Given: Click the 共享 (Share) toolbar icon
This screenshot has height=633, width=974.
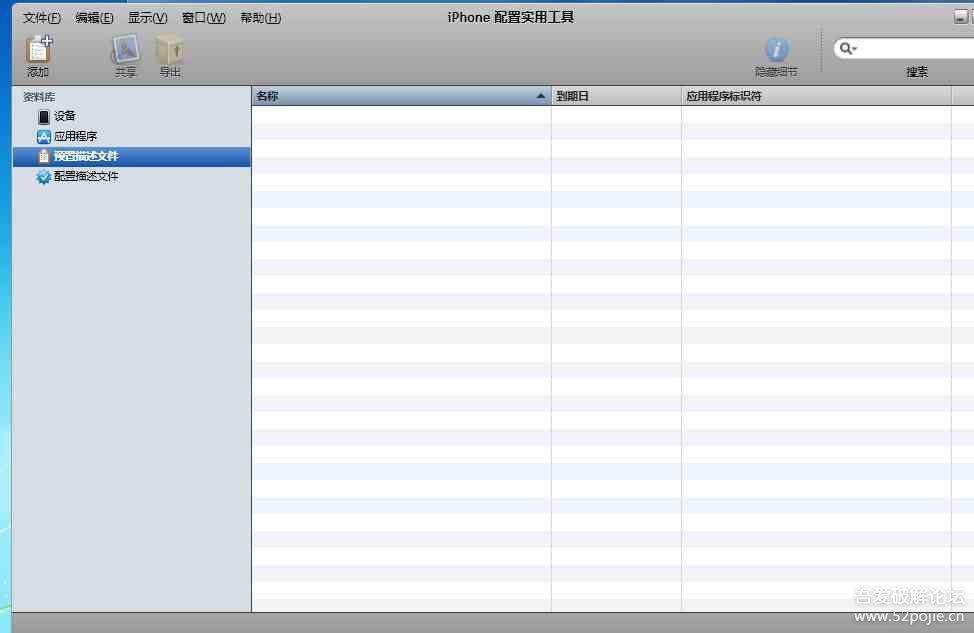Looking at the screenshot, I should pos(125,50).
